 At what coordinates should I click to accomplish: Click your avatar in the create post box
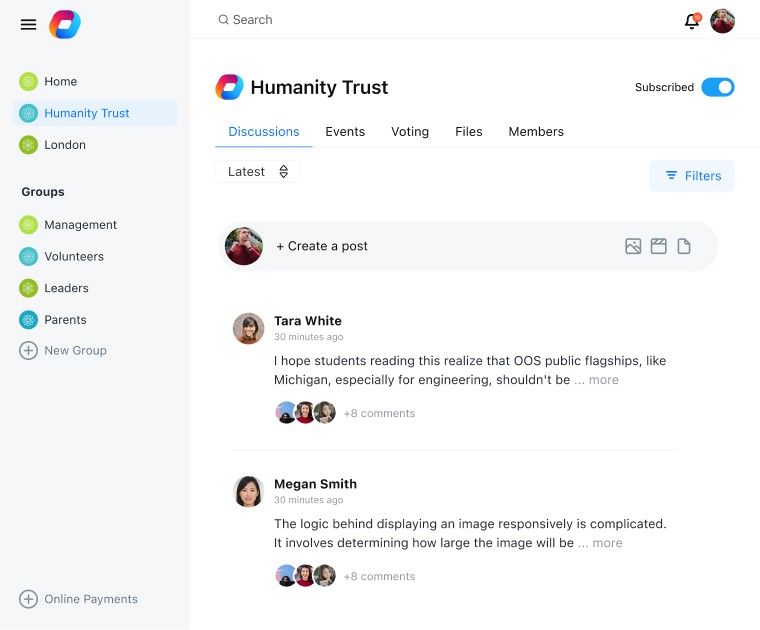(244, 246)
